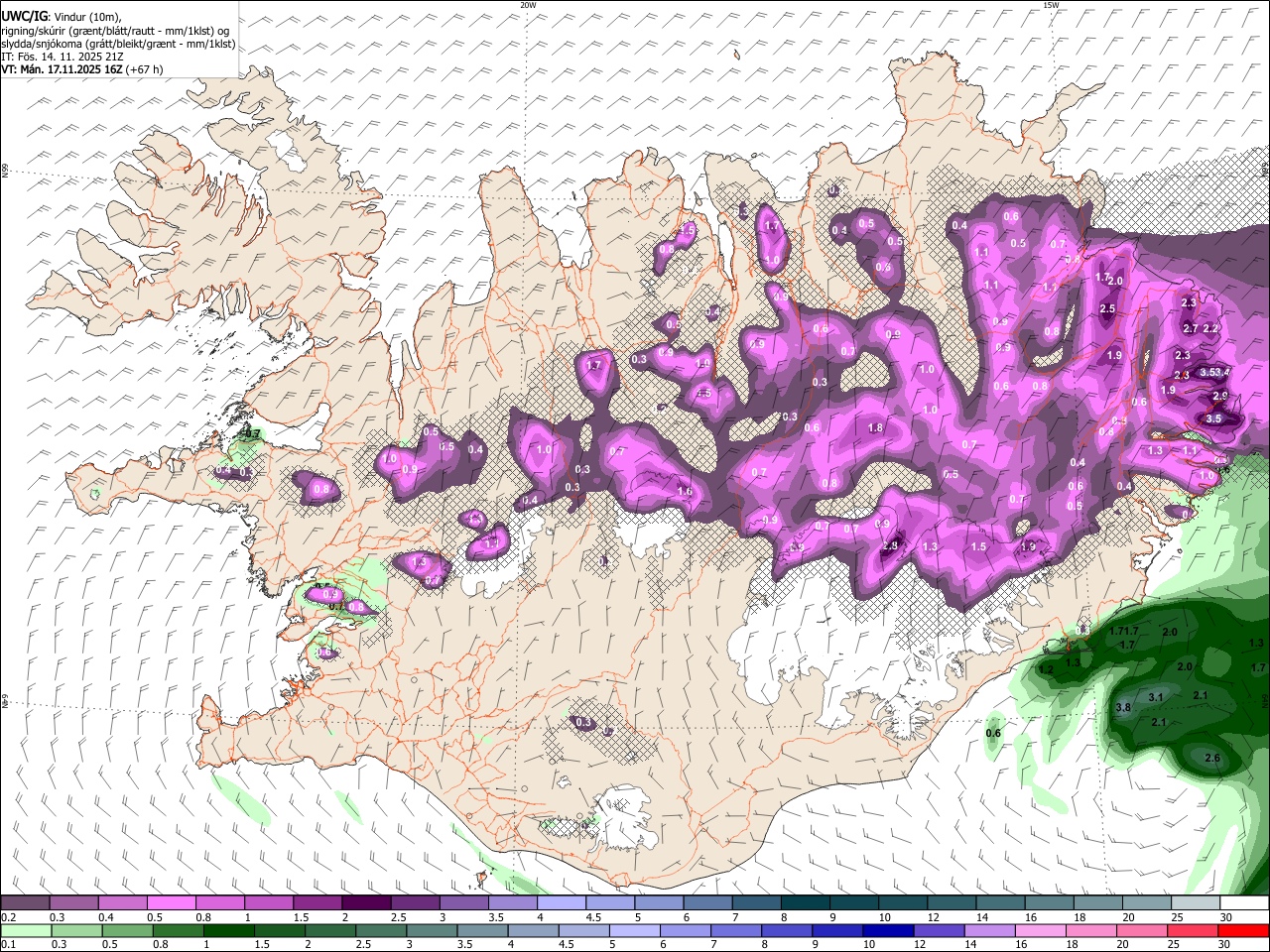Click the '3.1' rain value on map

(1156, 698)
